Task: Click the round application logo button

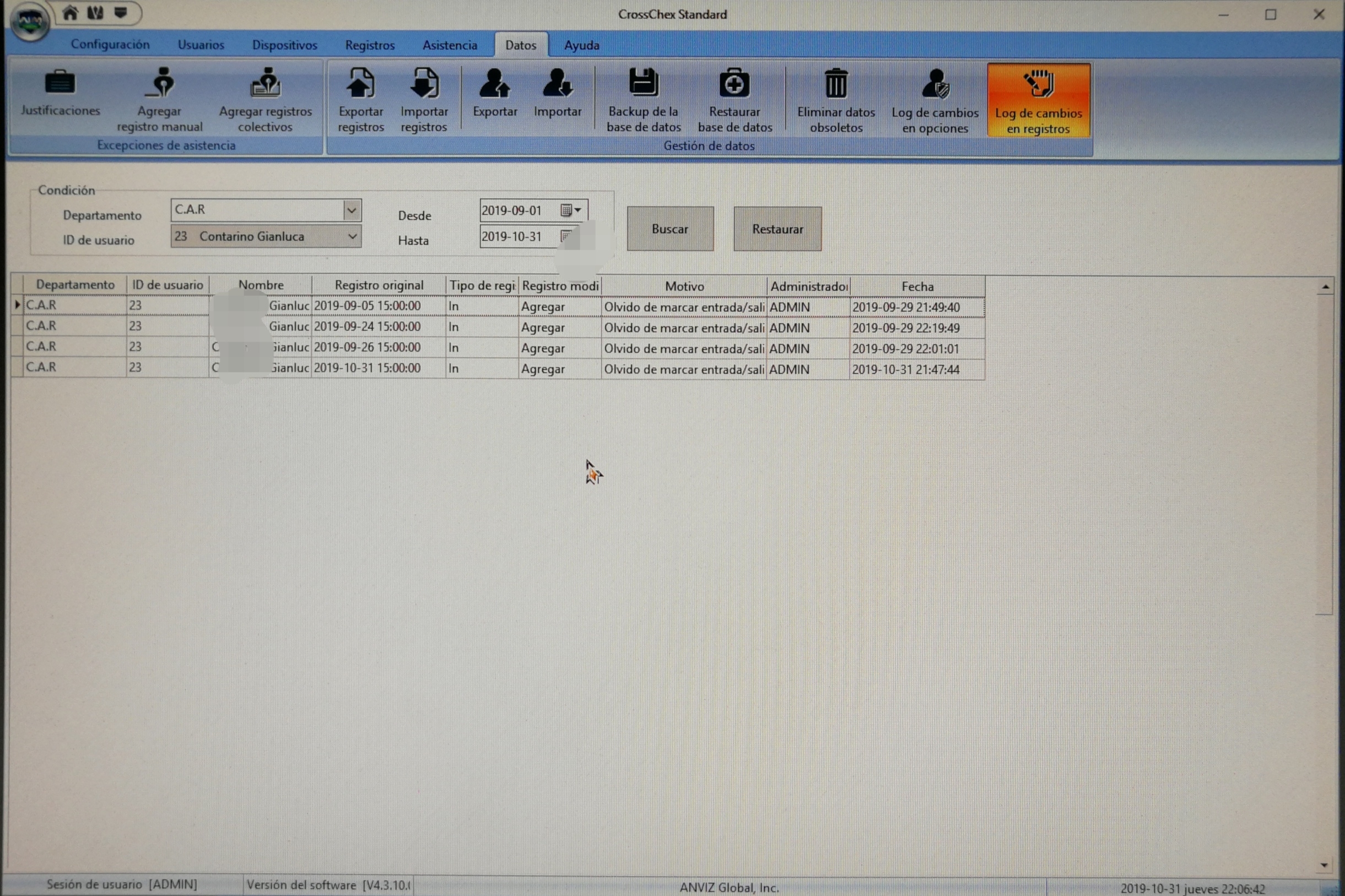Action: 30,22
